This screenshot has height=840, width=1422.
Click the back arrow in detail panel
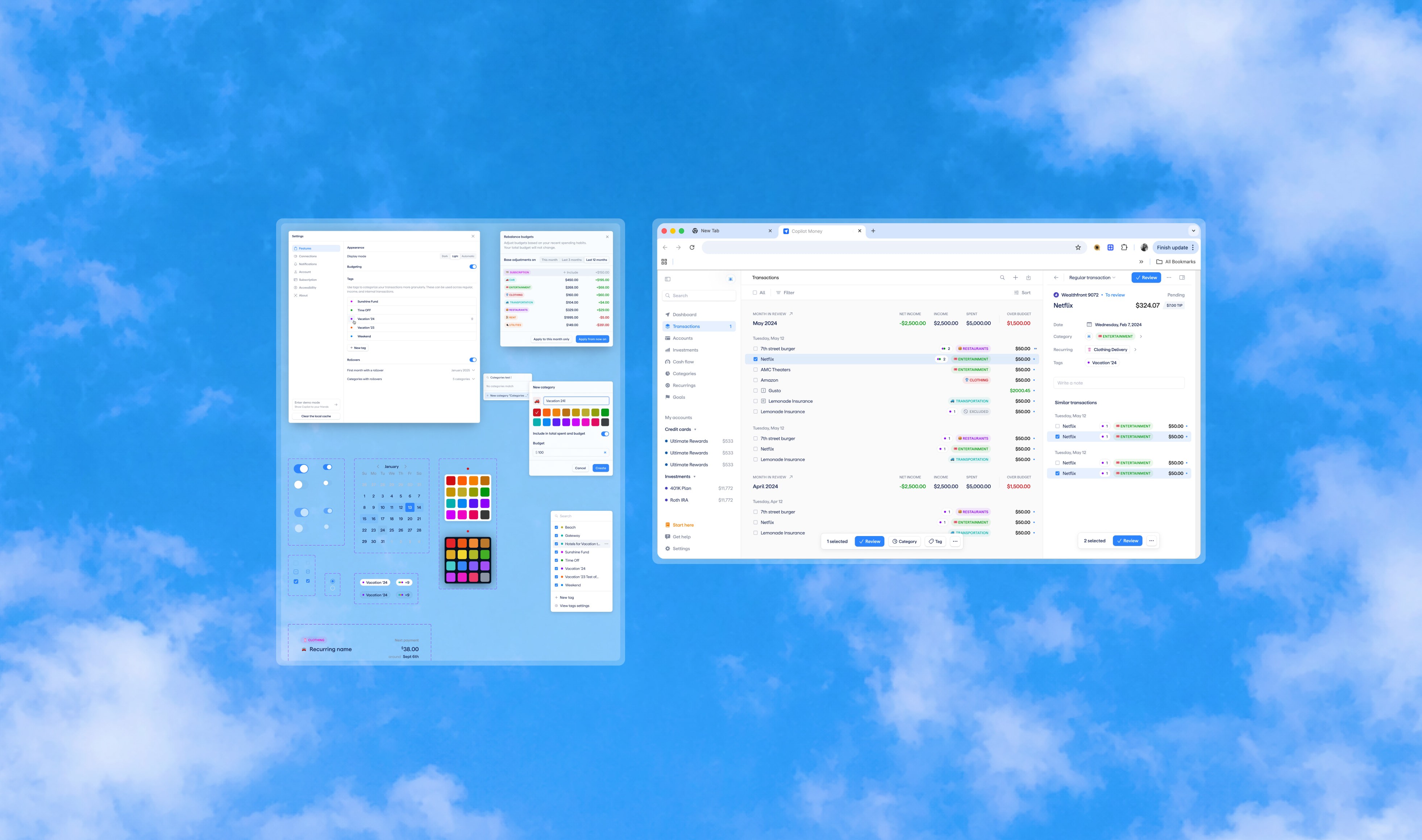[x=1056, y=277]
